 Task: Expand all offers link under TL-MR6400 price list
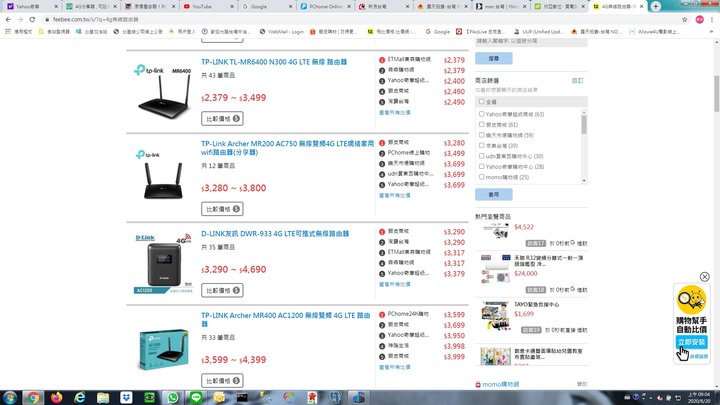click(394, 112)
